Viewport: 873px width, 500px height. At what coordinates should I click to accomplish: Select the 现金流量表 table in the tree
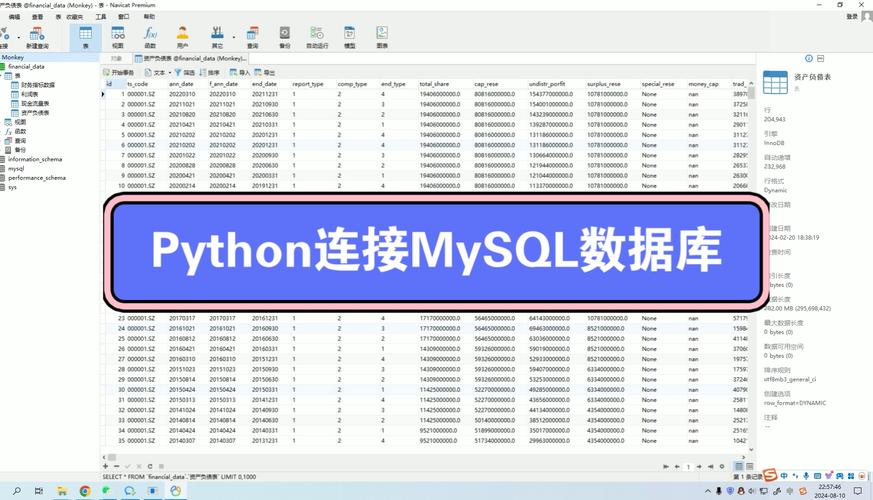point(35,104)
